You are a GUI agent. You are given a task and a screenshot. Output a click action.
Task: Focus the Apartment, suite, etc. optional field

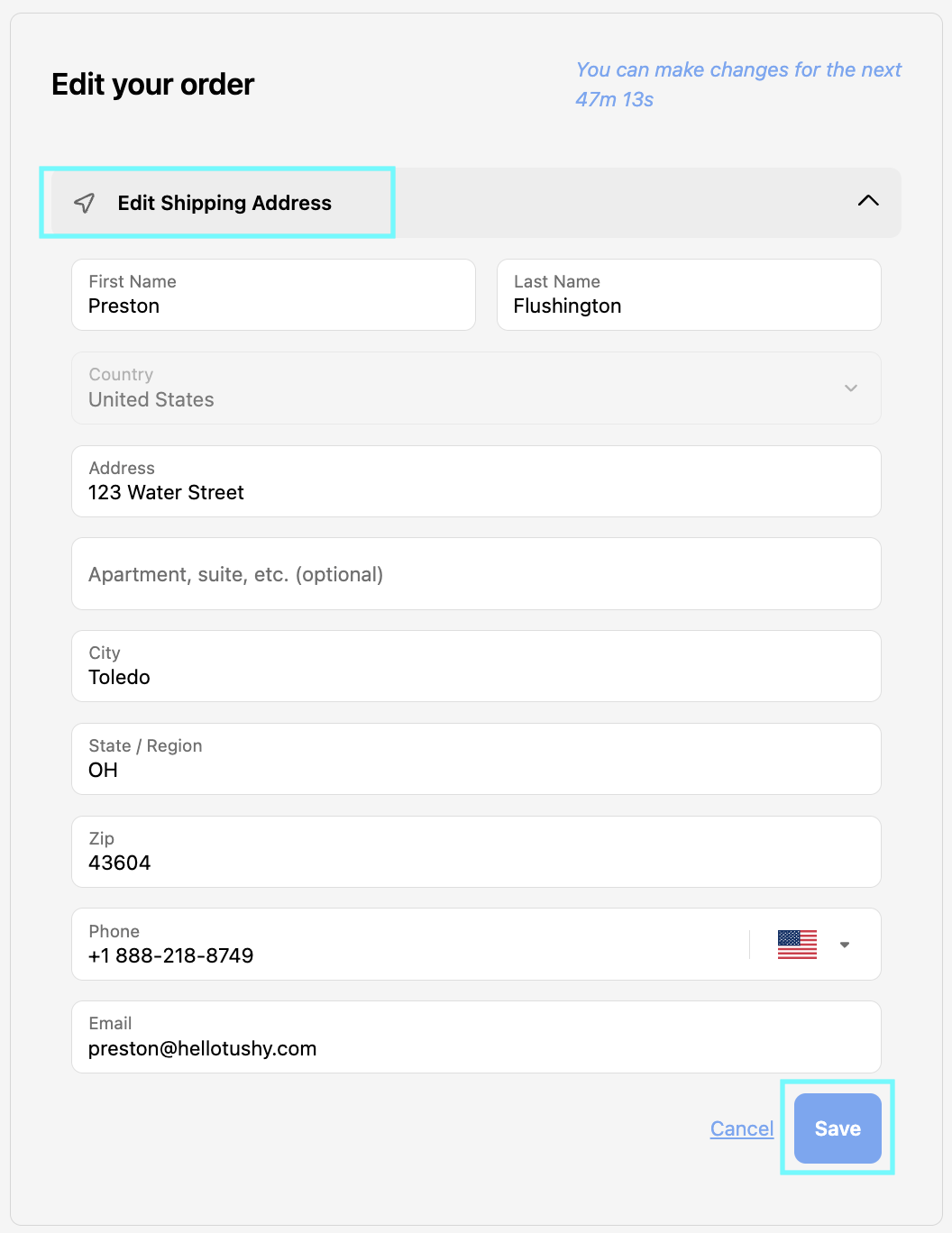476,574
